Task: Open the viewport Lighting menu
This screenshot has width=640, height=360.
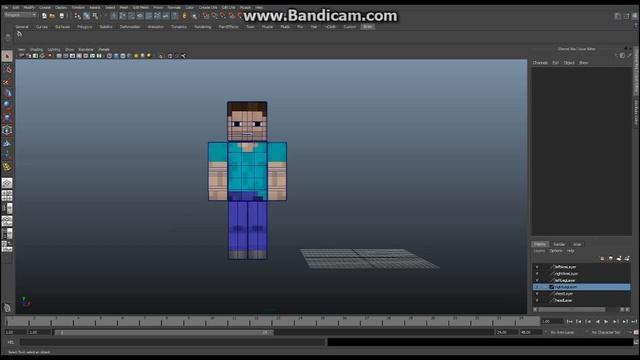Action: coord(53,49)
